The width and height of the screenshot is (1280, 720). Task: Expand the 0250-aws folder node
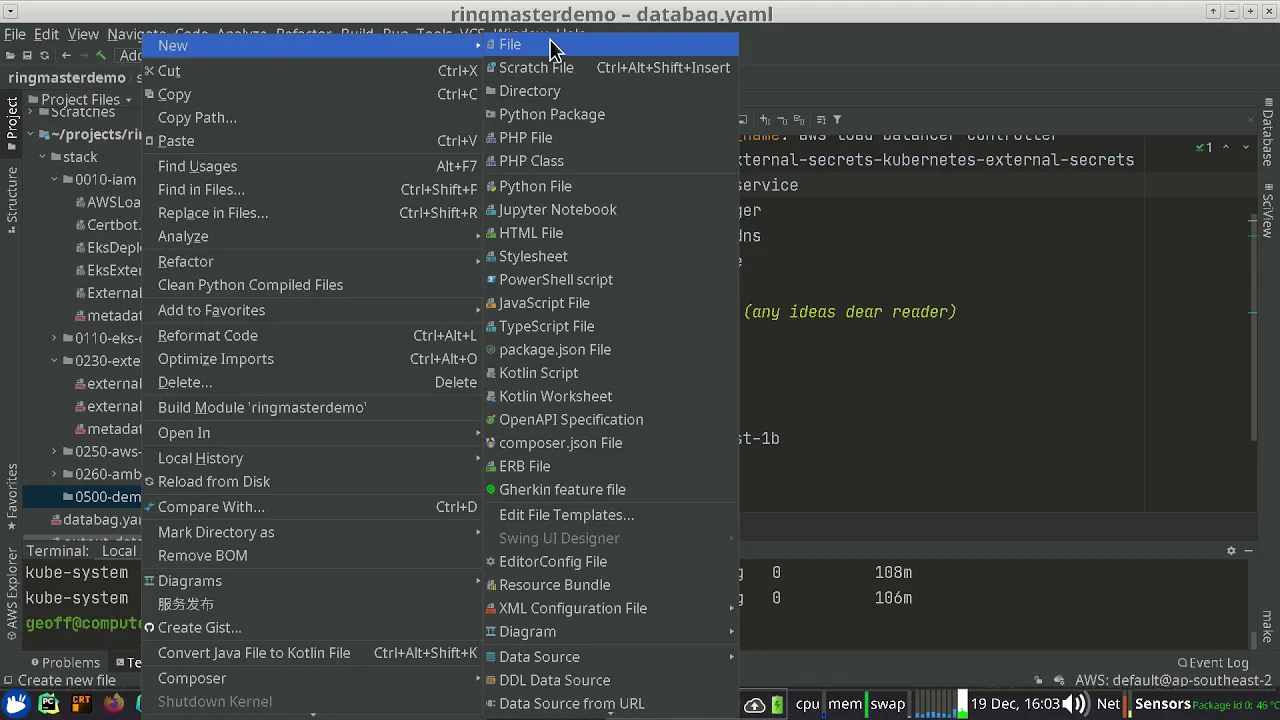tap(55, 452)
